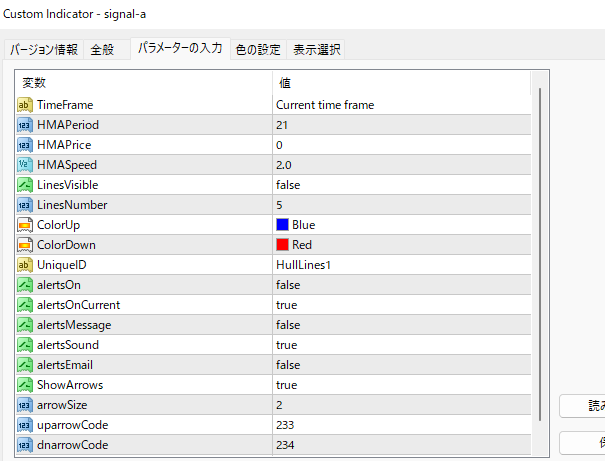Expand the alertsOnCurrent true value list
Image resolution: width=605 pixels, height=461 pixels.
[x=286, y=305]
